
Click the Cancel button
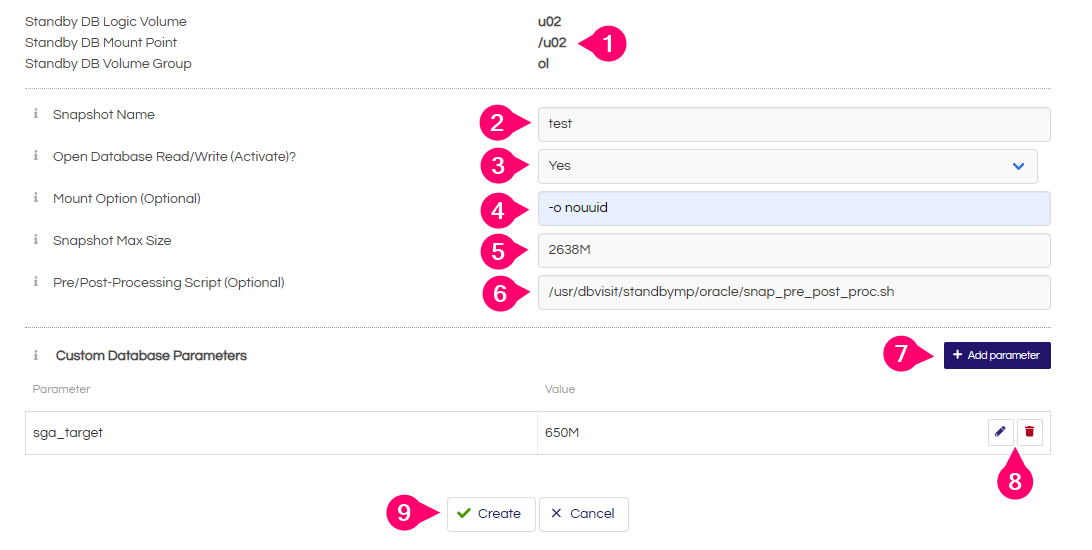coord(584,514)
